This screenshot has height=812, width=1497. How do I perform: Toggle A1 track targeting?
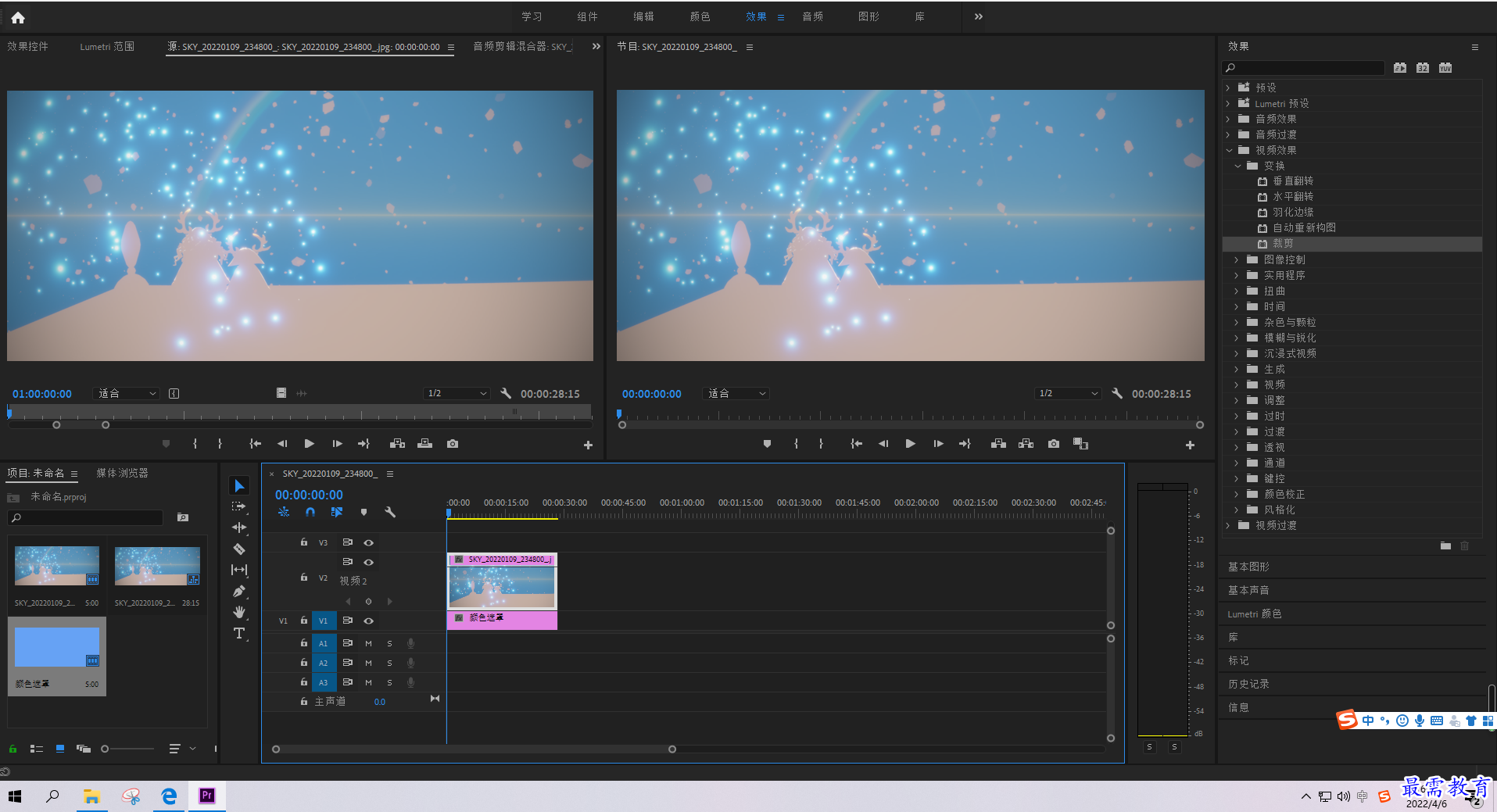pyautogui.click(x=324, y=643)
